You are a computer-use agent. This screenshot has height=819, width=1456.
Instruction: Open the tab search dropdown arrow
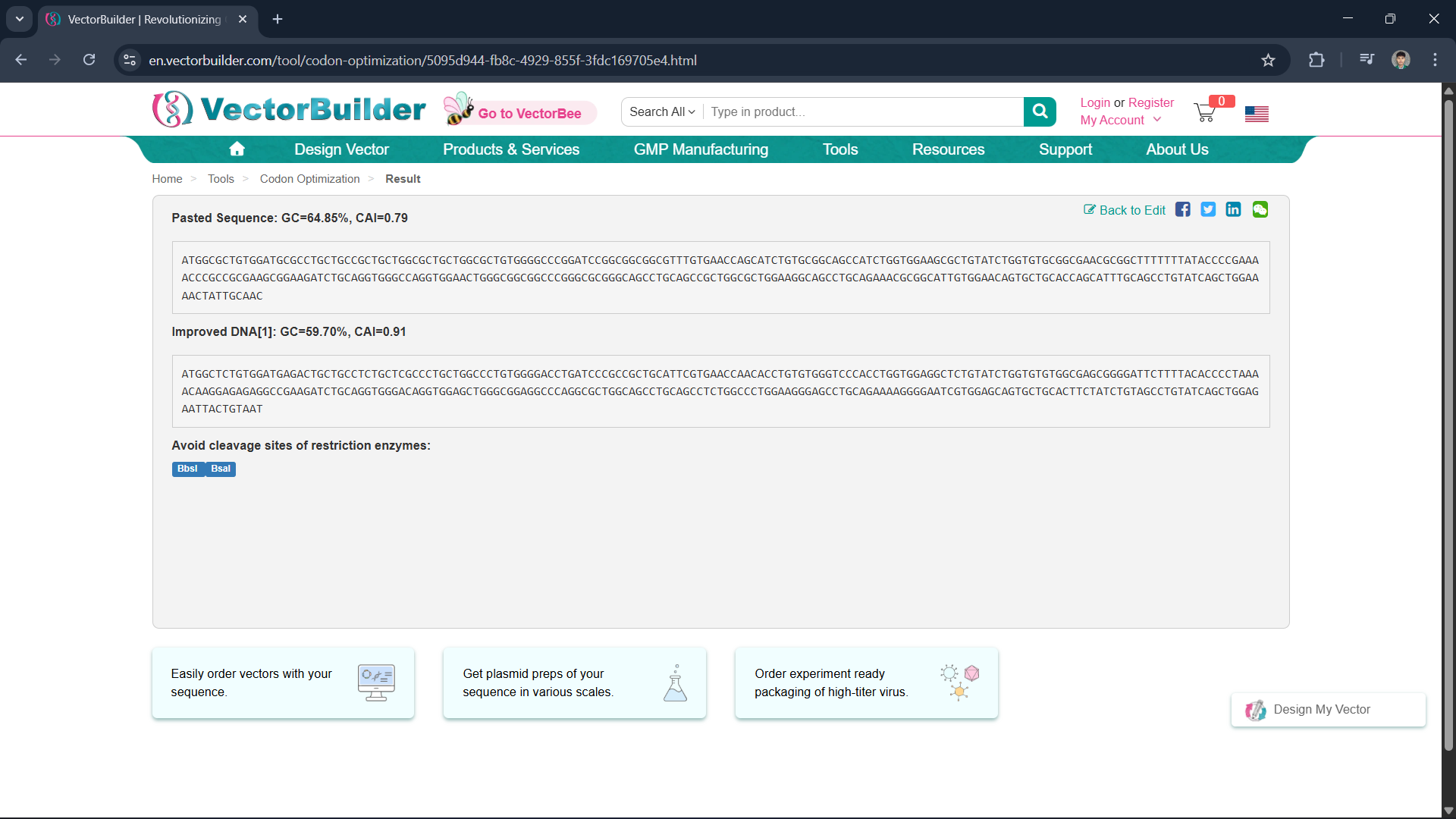pos(20,19)
